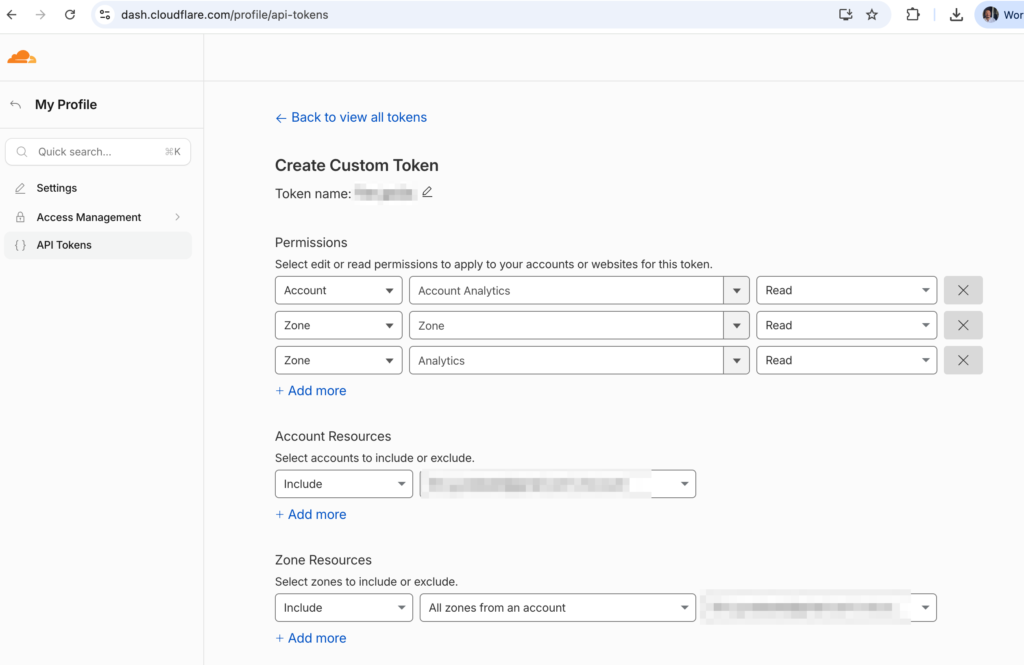Open Include dropdown under Account Resources

pos(344,484)
